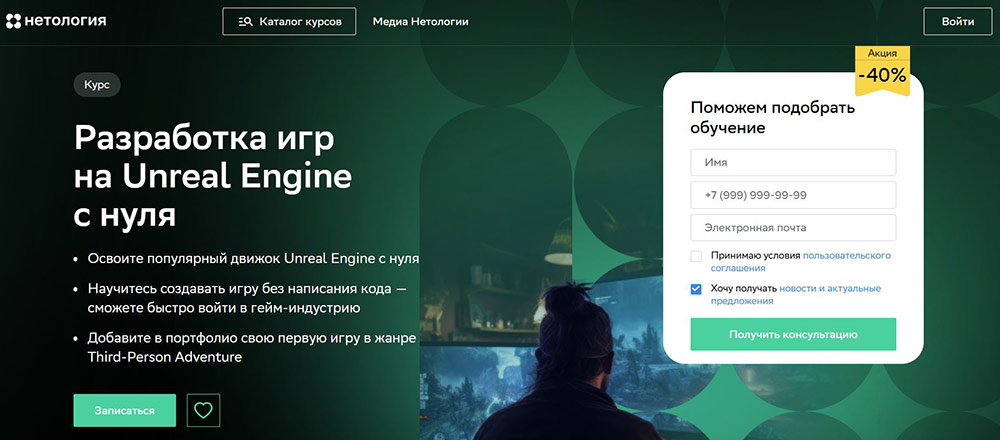Screen dimensions: 1000x440
Task: Click the Акция -40% badge
Action: point(882,70)
